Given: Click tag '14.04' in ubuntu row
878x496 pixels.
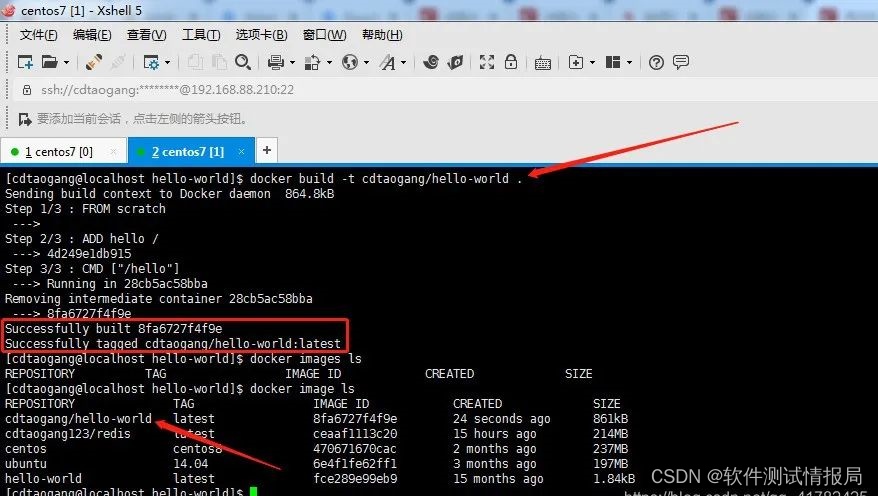Looking at the screenshot, I should point(190,464).
